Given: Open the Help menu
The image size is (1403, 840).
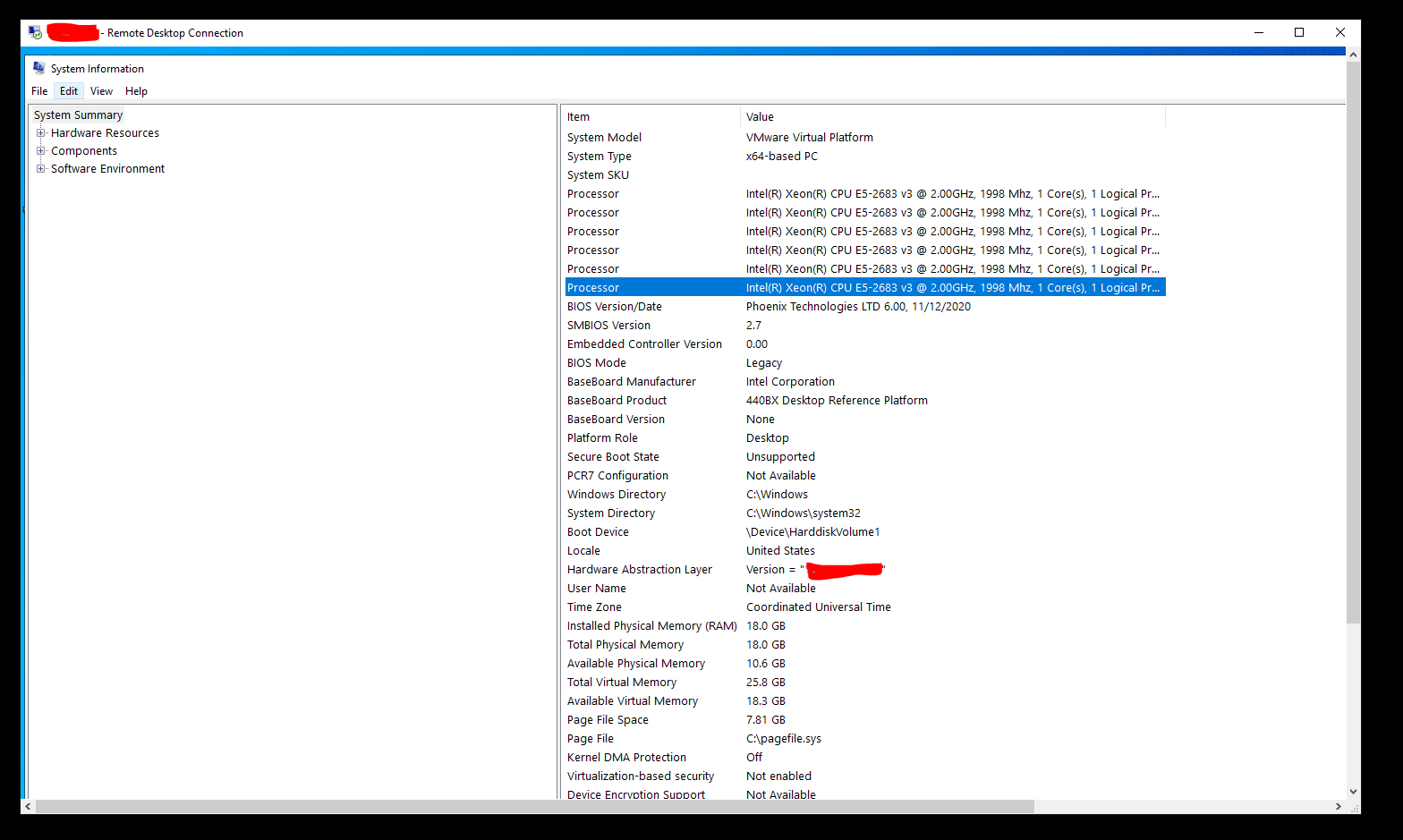Looking at the screenshot, I should (x=136, y=91).
